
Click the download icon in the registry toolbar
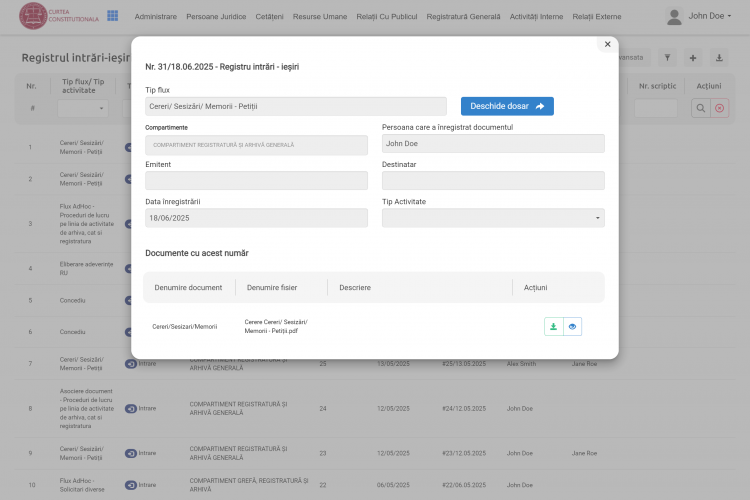coord(719,58)
